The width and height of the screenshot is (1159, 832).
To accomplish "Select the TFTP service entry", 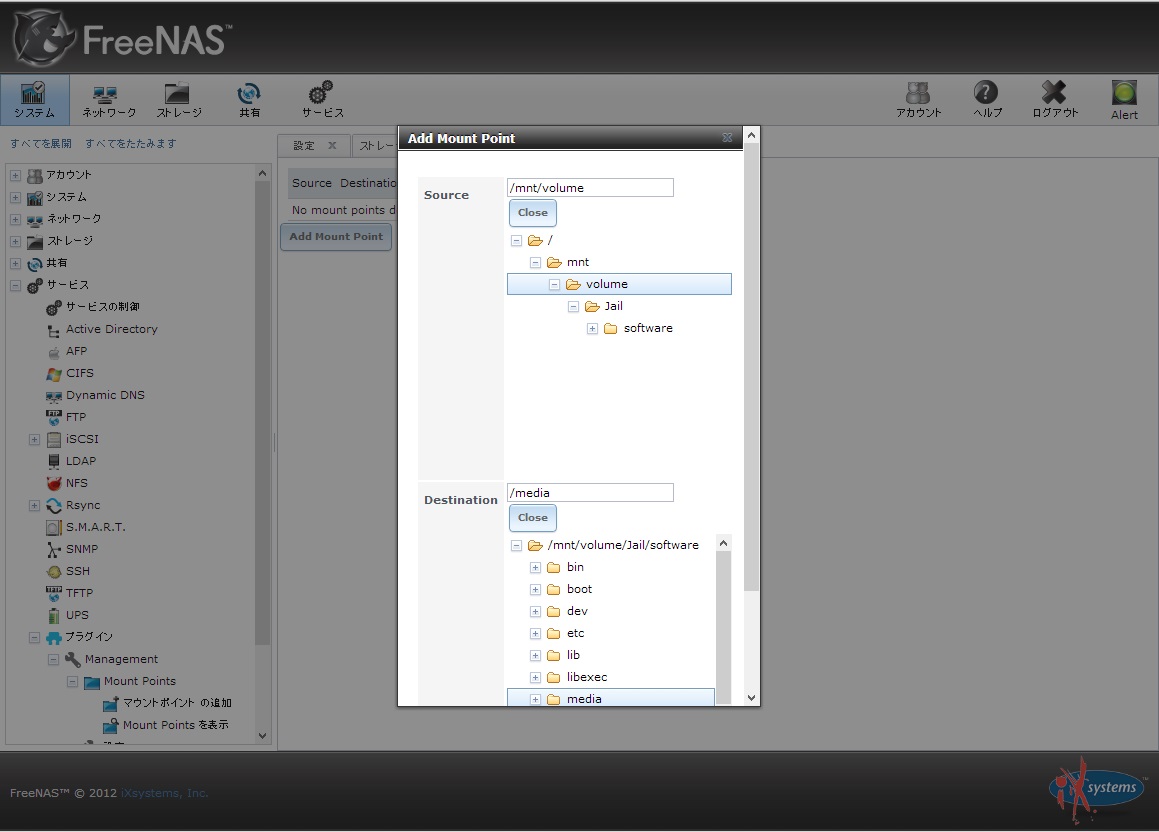I will click(79, 593).
